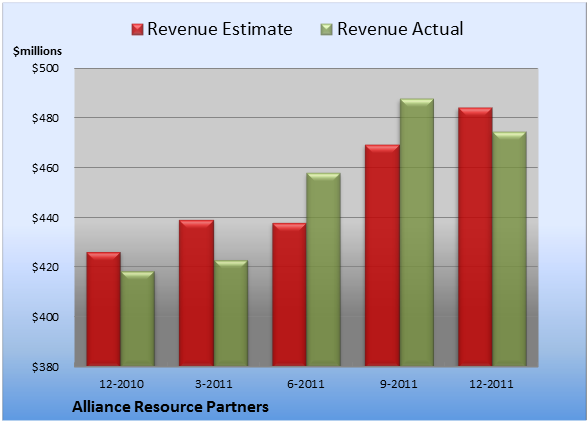Click the '$millions' axis unit label

point(37,51)
